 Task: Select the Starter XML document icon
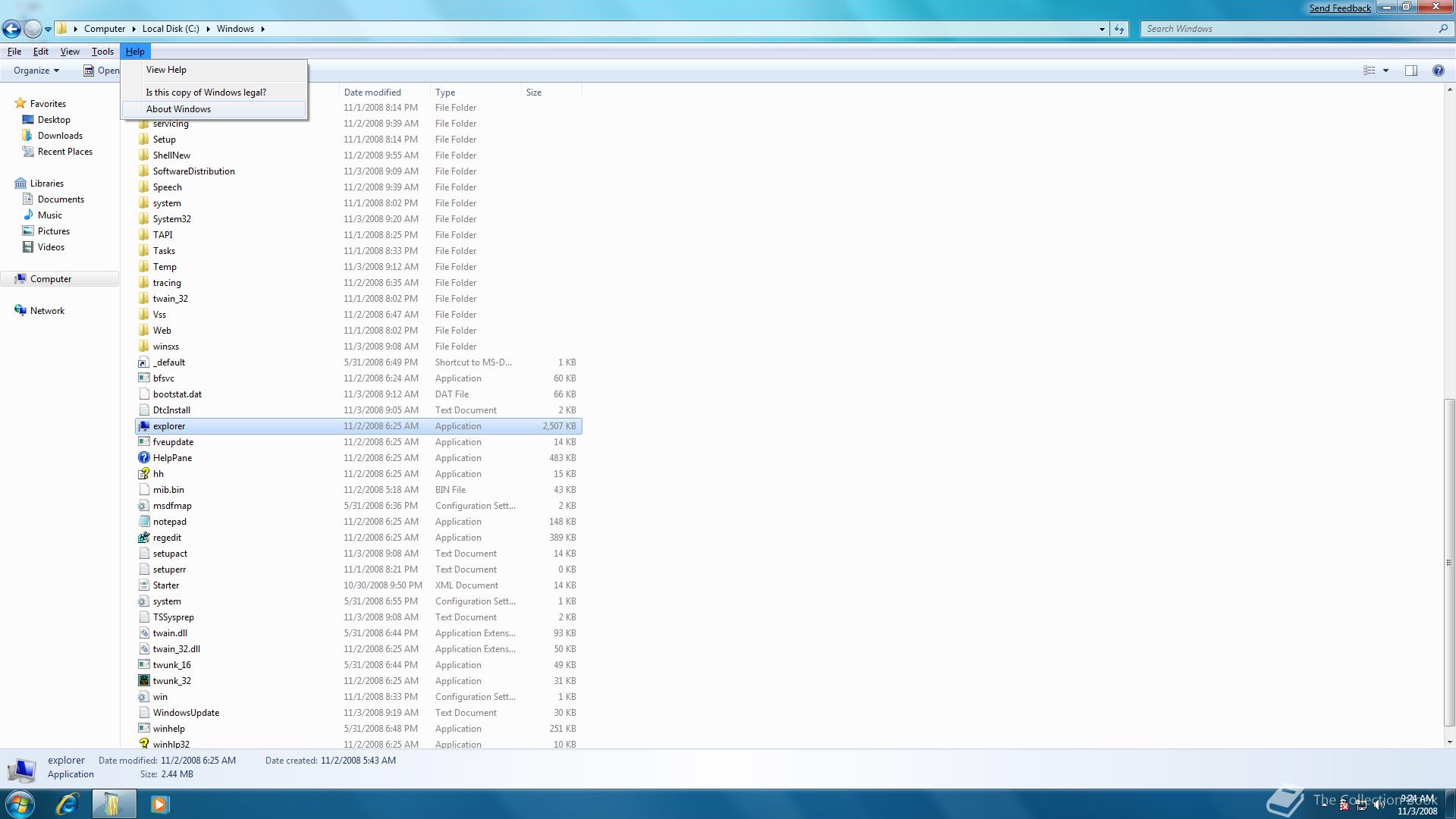[x=144, y=585]
